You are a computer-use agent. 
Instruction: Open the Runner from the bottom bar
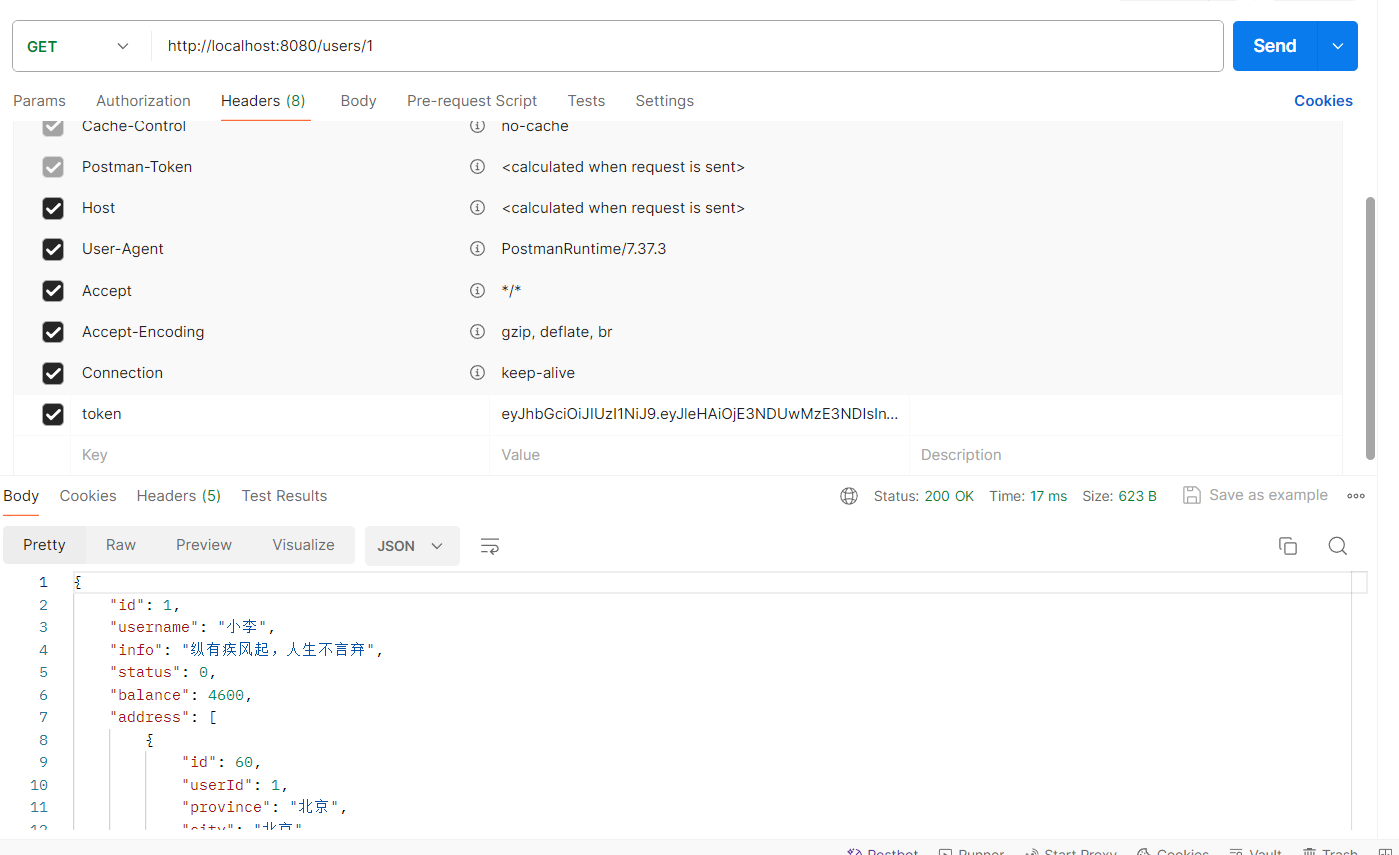(x=971, y=850)
